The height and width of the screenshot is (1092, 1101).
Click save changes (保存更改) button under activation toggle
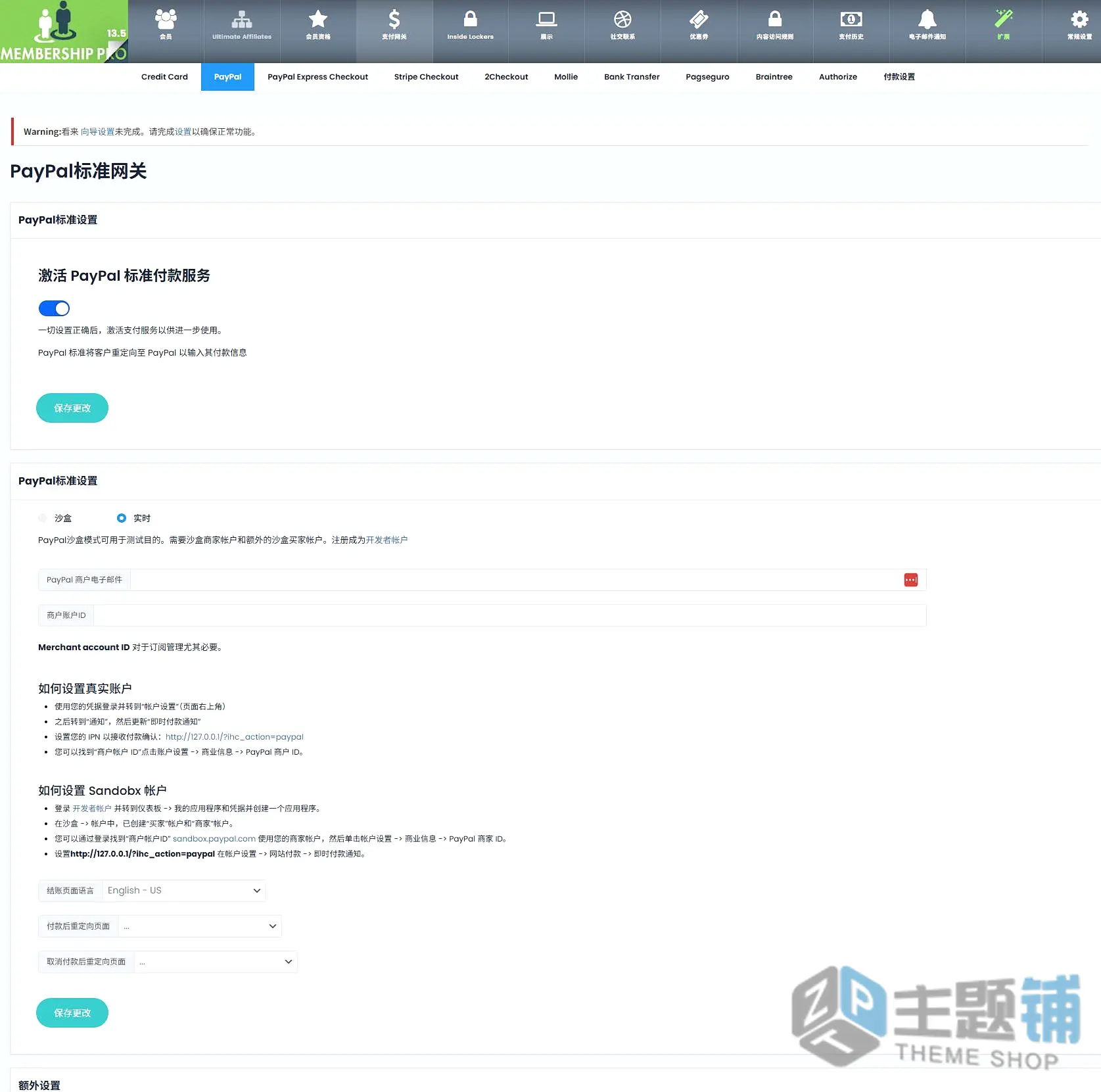click(72, 408)
